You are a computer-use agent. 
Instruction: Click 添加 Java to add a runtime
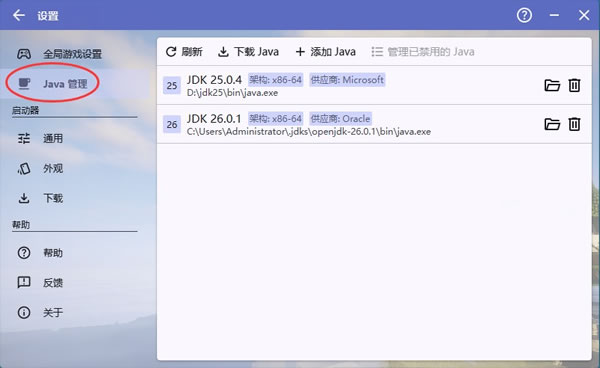(326, 52)
